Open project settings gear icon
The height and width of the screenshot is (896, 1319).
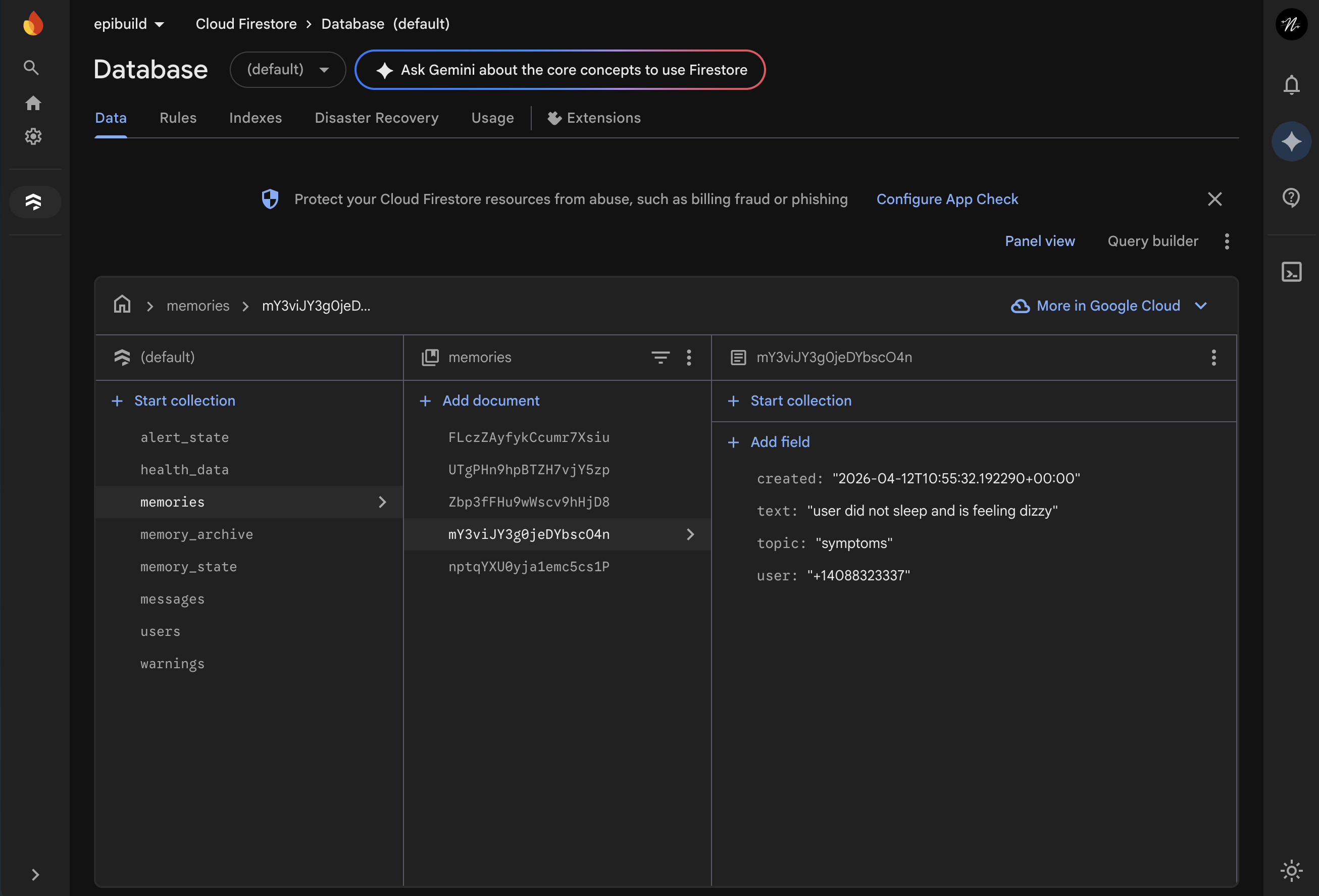click(33, 136)
